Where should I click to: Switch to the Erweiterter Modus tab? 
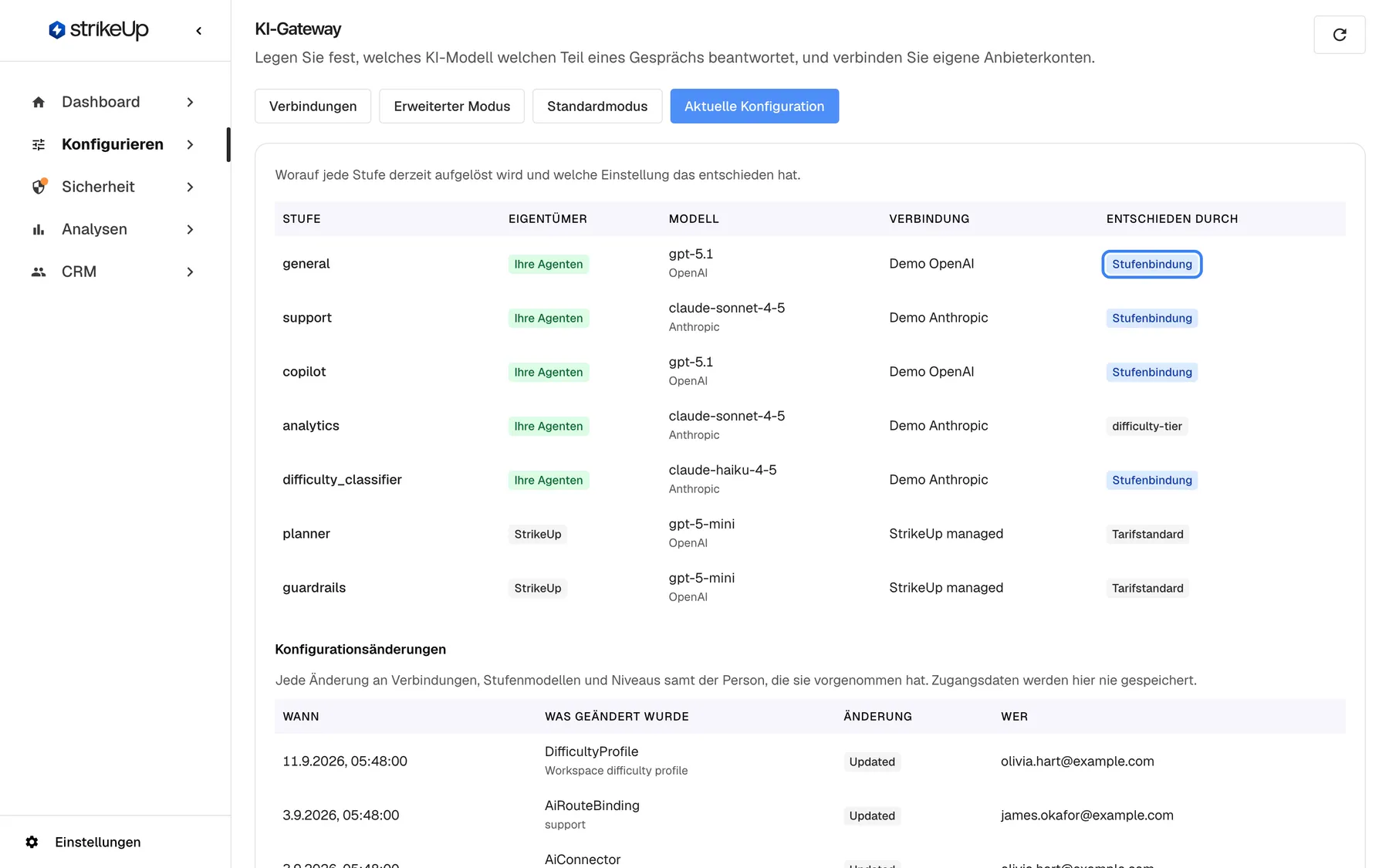(x=451, y=106)
